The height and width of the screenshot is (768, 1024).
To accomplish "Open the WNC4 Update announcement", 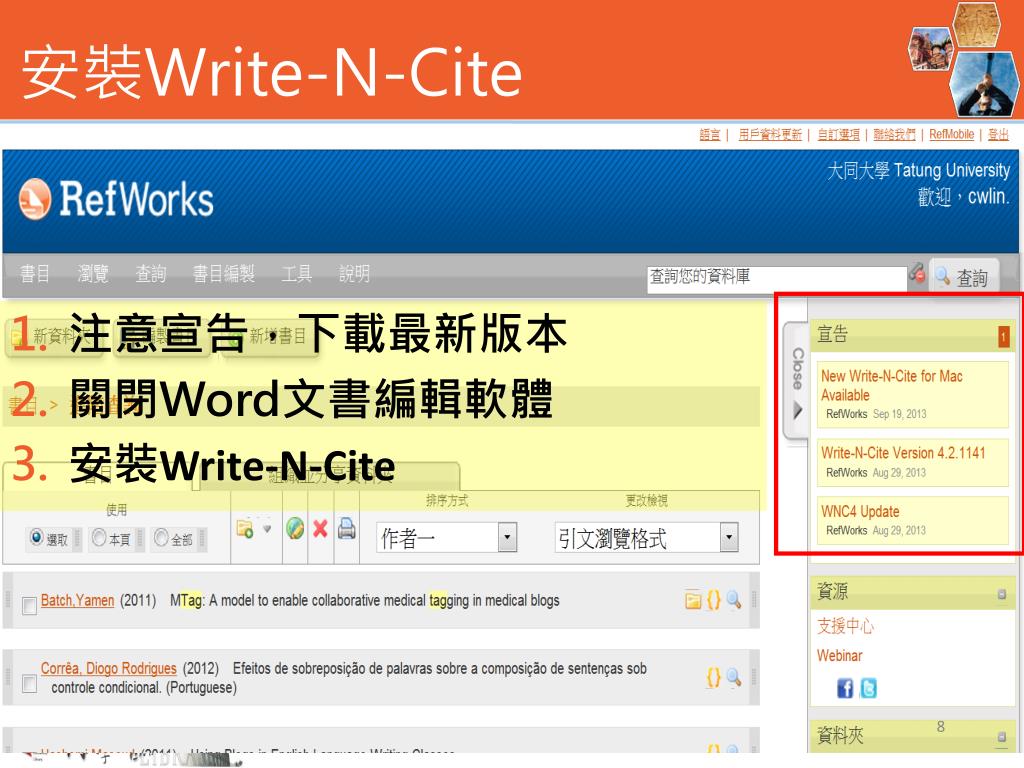I will click(860, 511).
